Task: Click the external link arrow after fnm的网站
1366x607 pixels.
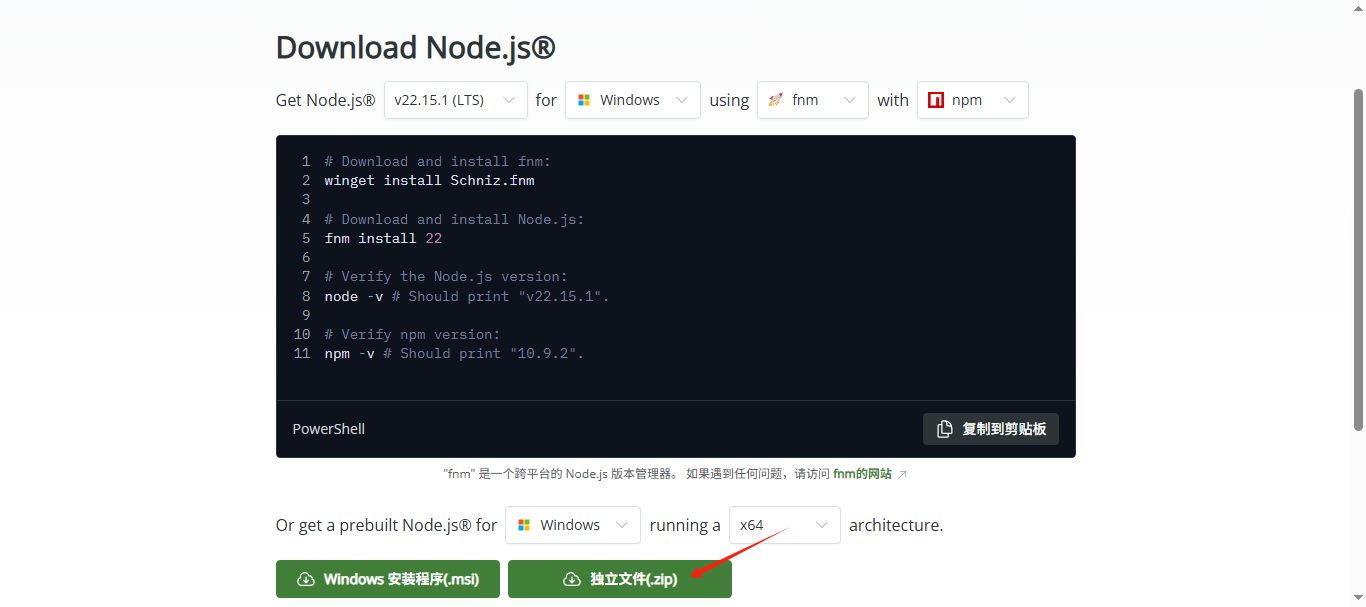Action: tap(902, 474)
